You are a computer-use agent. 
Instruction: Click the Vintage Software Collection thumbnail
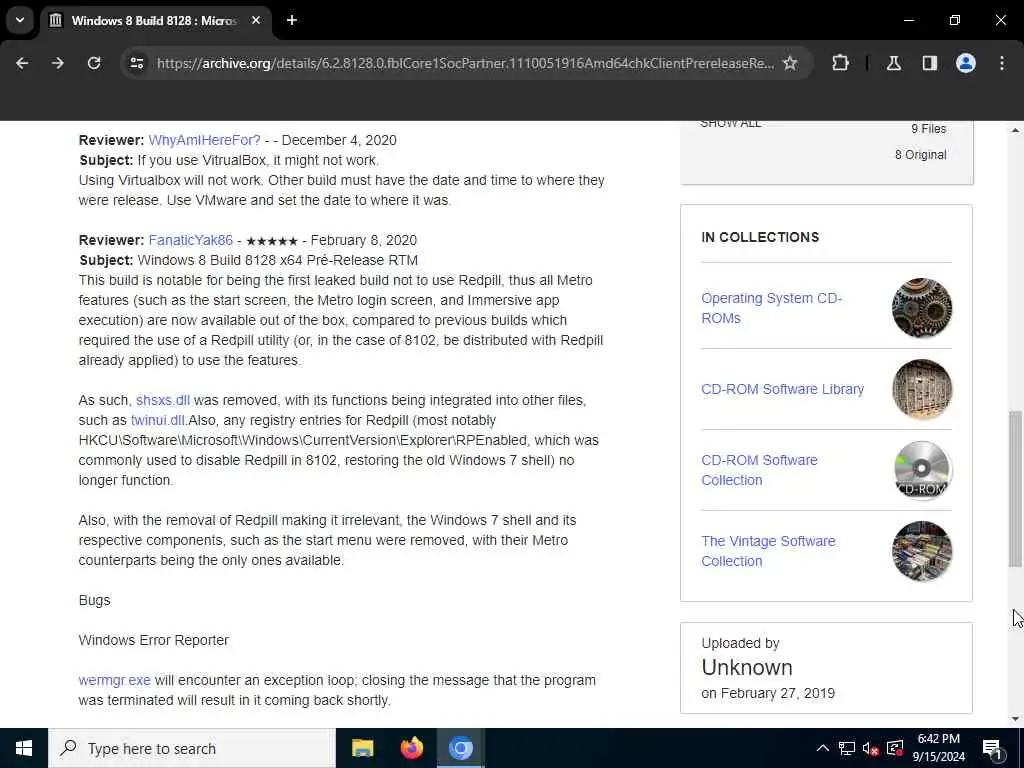[921, 551]
